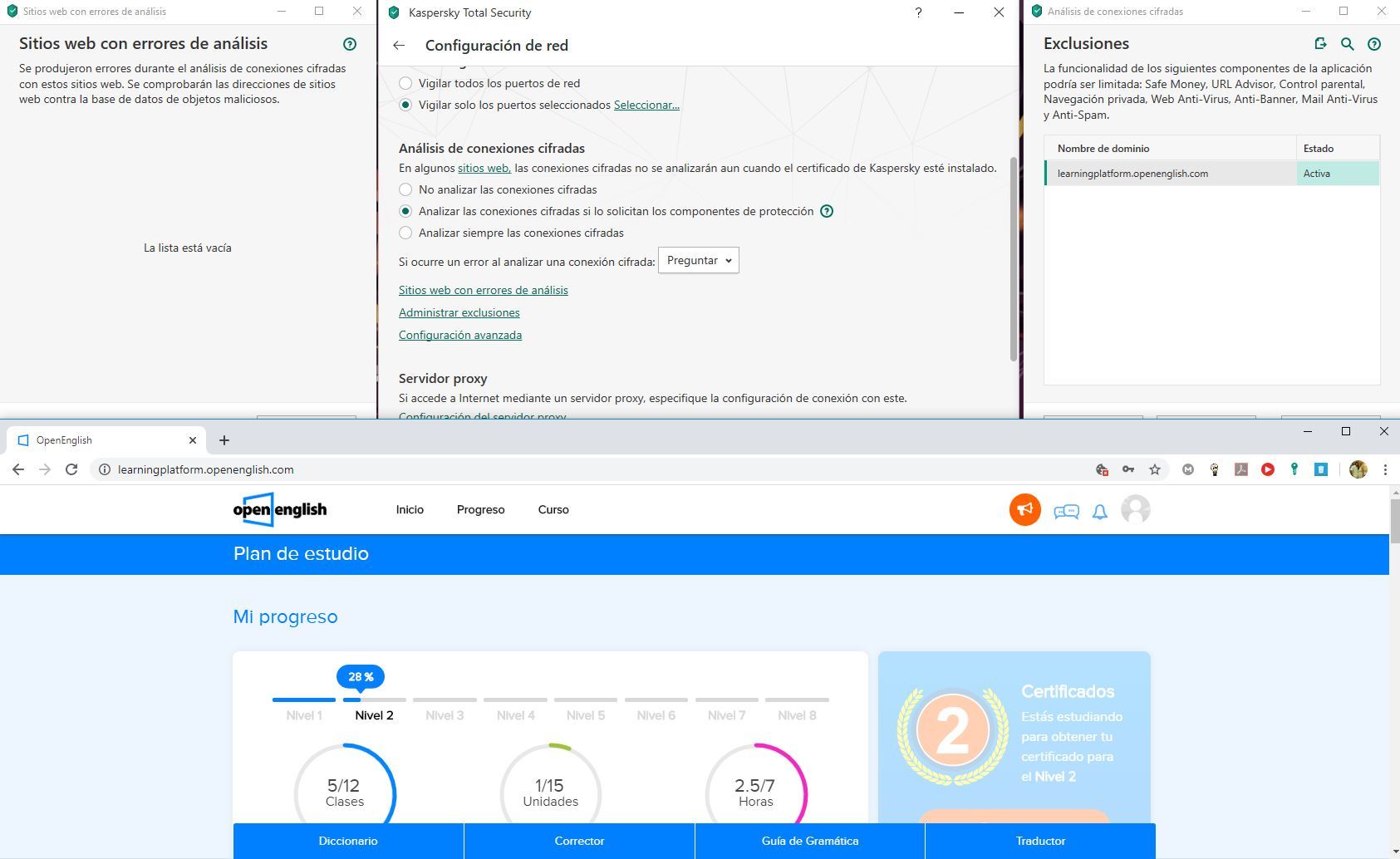Click the help icon in Exclusiones window
This screenshot has height=859, width=1400.
click(1374, 44)
